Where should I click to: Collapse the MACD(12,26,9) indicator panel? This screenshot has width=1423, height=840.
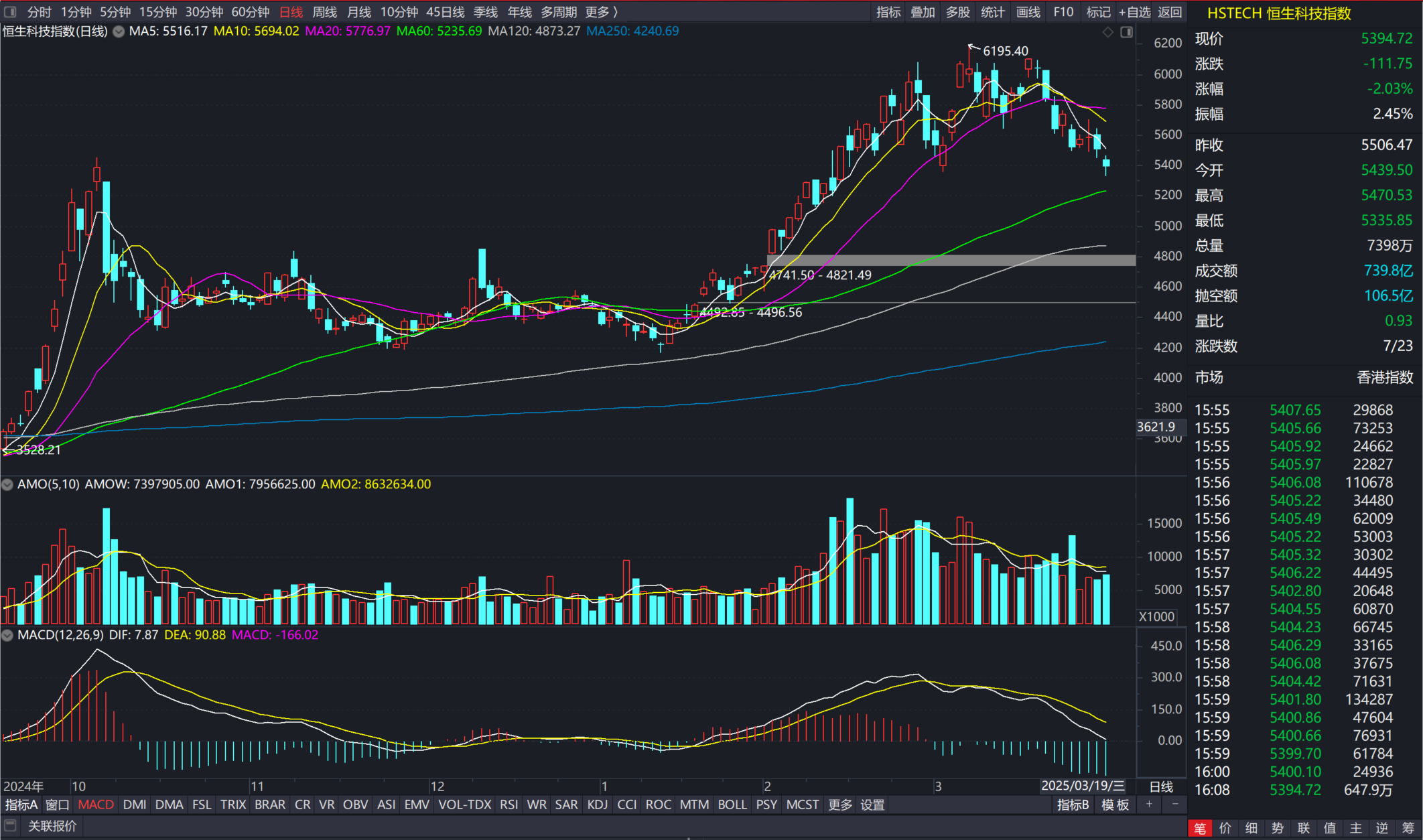point(8,635)
